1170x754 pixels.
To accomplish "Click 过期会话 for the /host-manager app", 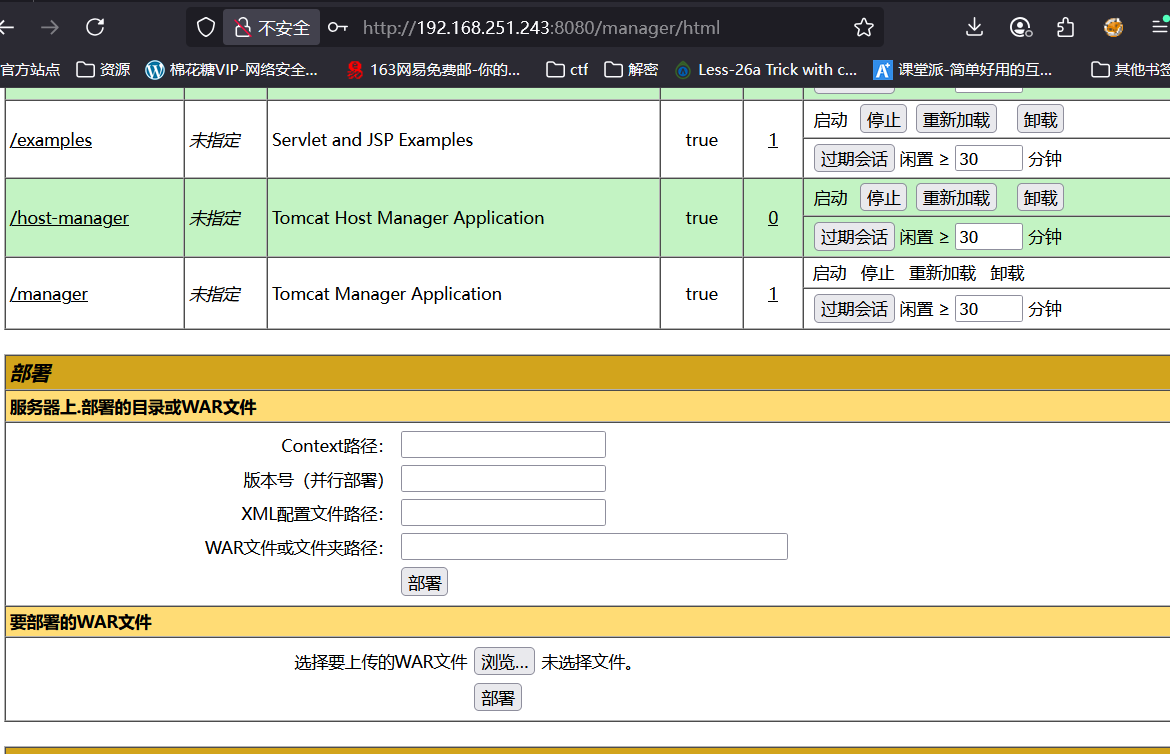I will [854, 237].
